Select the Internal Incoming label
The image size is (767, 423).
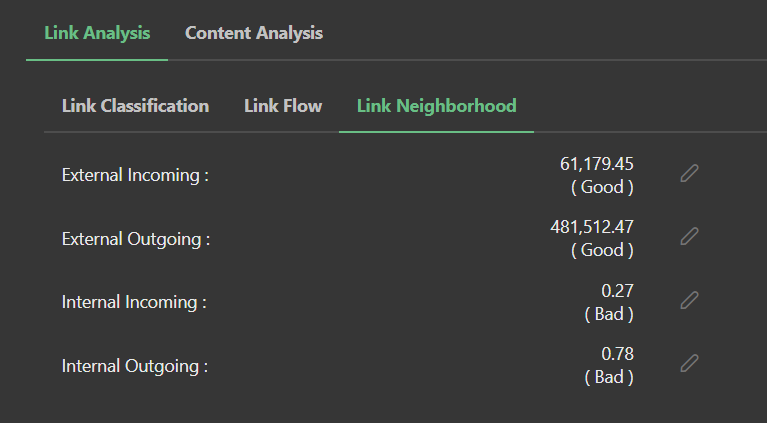pos(134,302)
